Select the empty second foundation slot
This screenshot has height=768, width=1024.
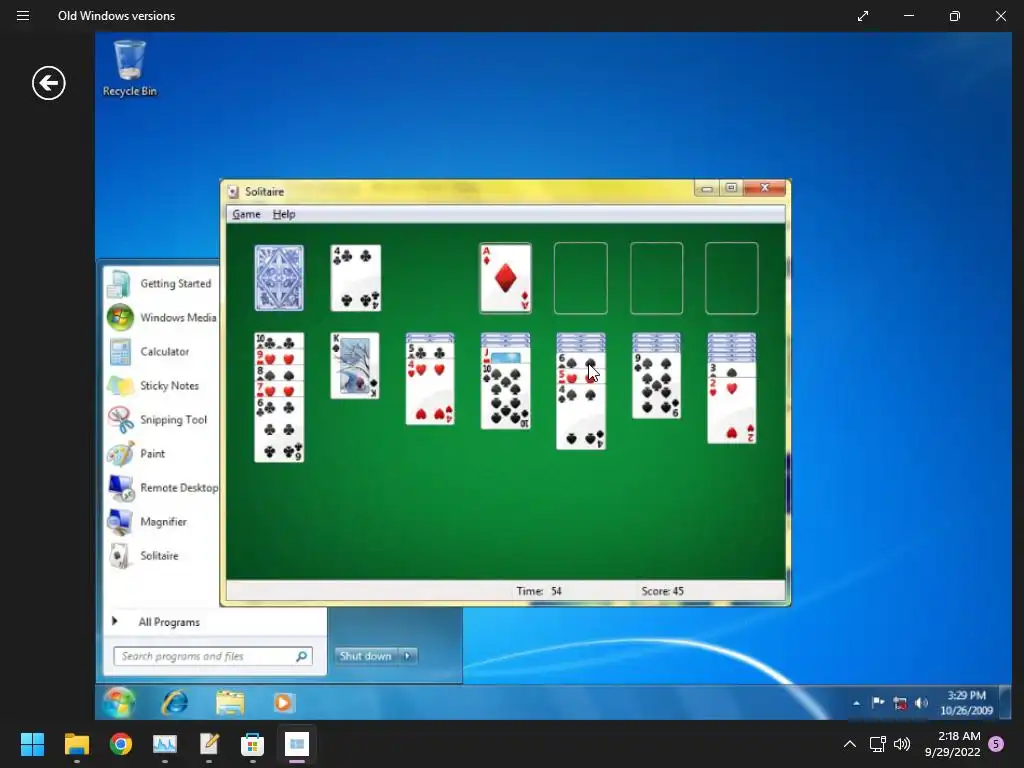581,278
